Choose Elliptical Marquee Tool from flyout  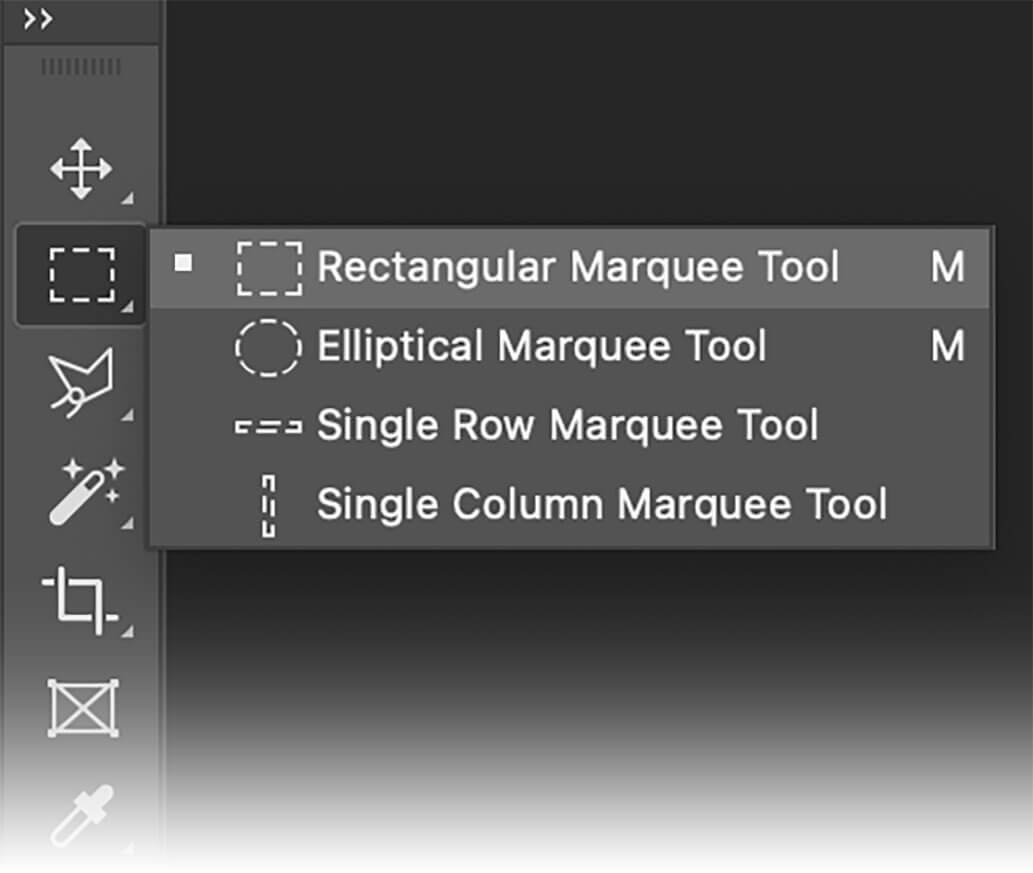541,347
